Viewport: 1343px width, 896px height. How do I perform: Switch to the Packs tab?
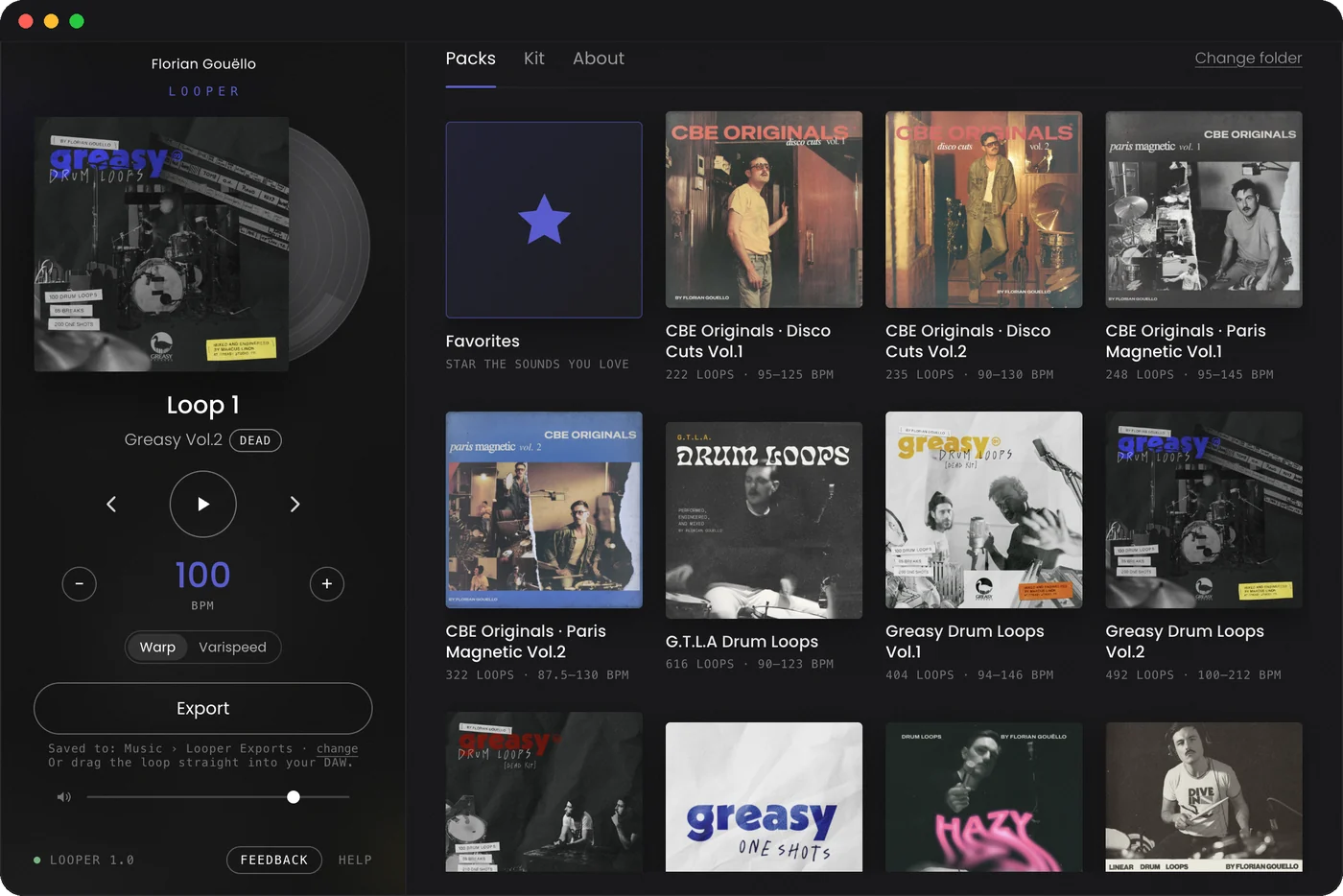(x=471, y=59)
